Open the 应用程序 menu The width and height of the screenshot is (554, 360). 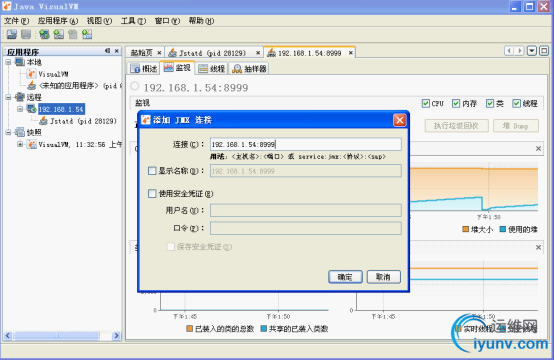click(58, 21)
